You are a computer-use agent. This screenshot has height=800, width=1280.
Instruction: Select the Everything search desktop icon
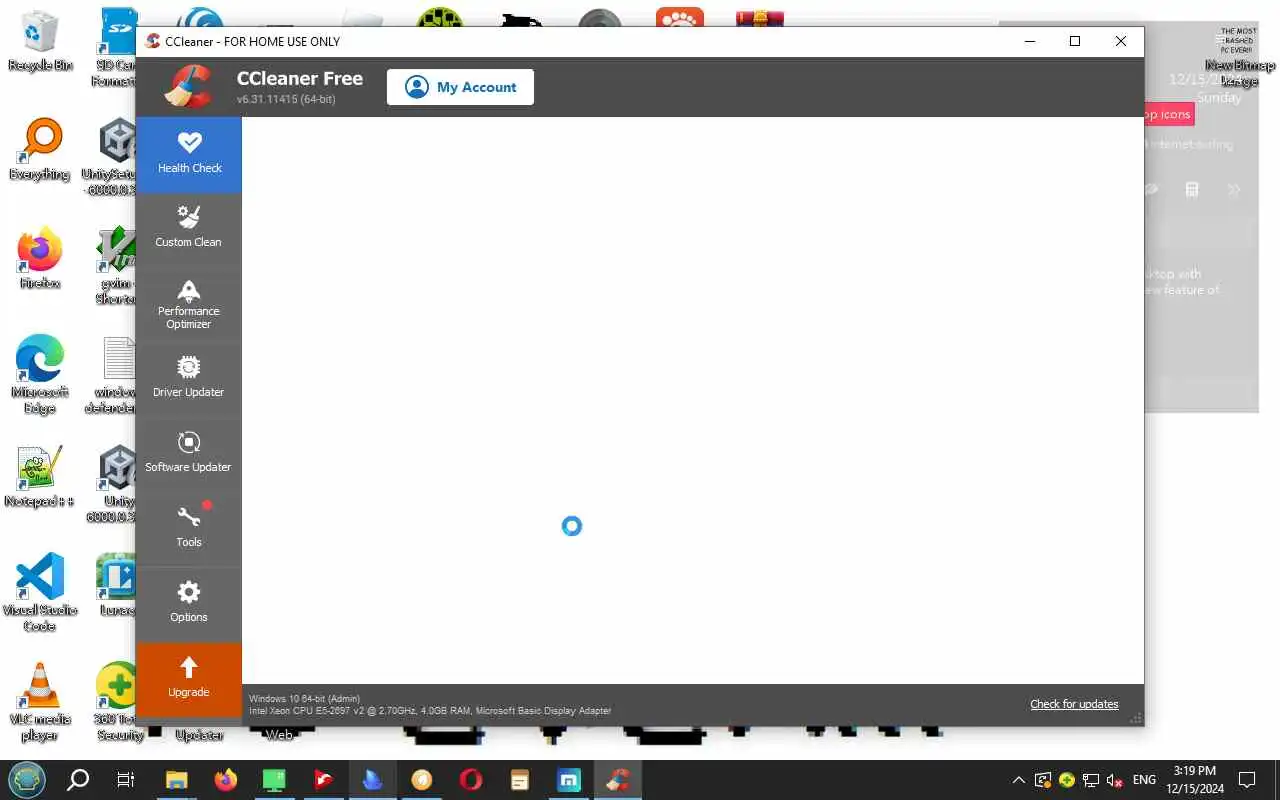40,150
